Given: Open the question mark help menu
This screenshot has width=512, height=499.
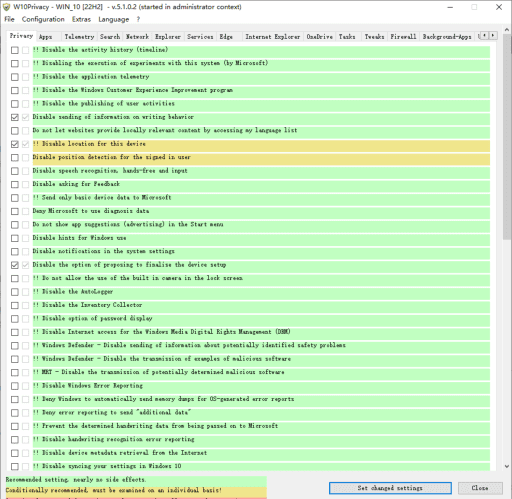Looking at the screenshot, I should point(138,19).
